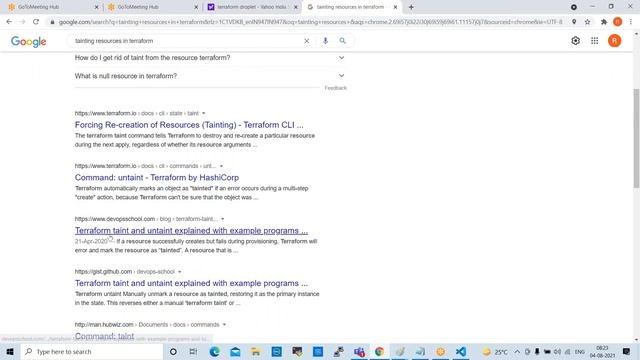
Task: Switch to first GoToMeeting Hub tab
Action: pyautogui.click(x=52, y=7)
